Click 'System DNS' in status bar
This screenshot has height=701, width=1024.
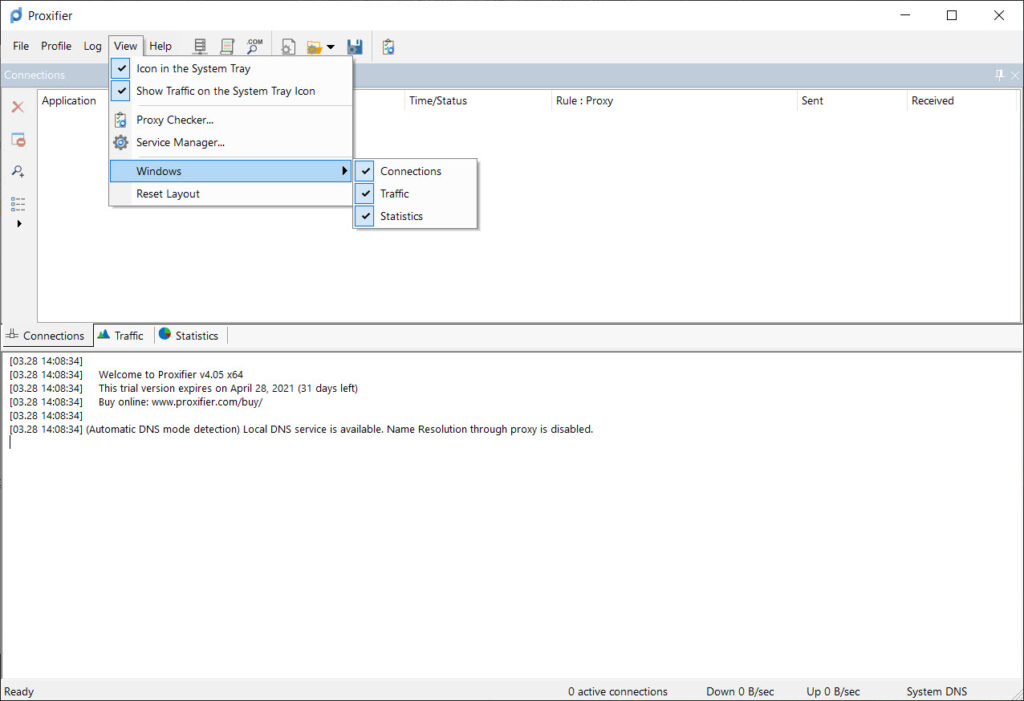click(x=936, y=691)
